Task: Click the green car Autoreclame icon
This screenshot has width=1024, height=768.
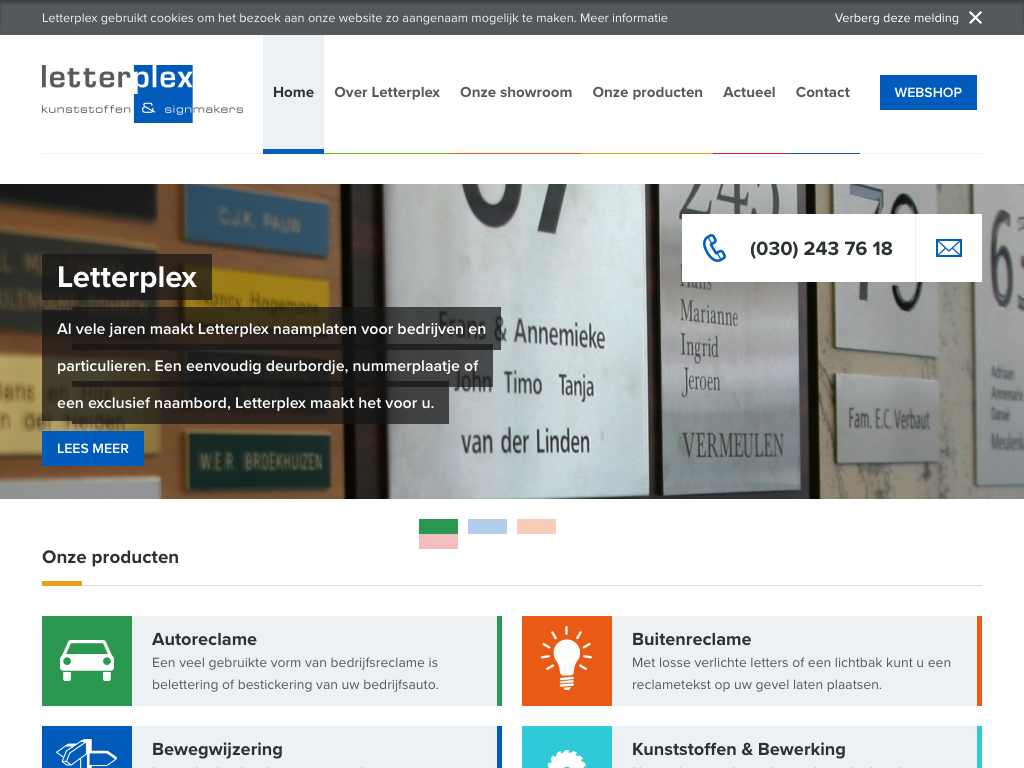Action: [87, 661]
